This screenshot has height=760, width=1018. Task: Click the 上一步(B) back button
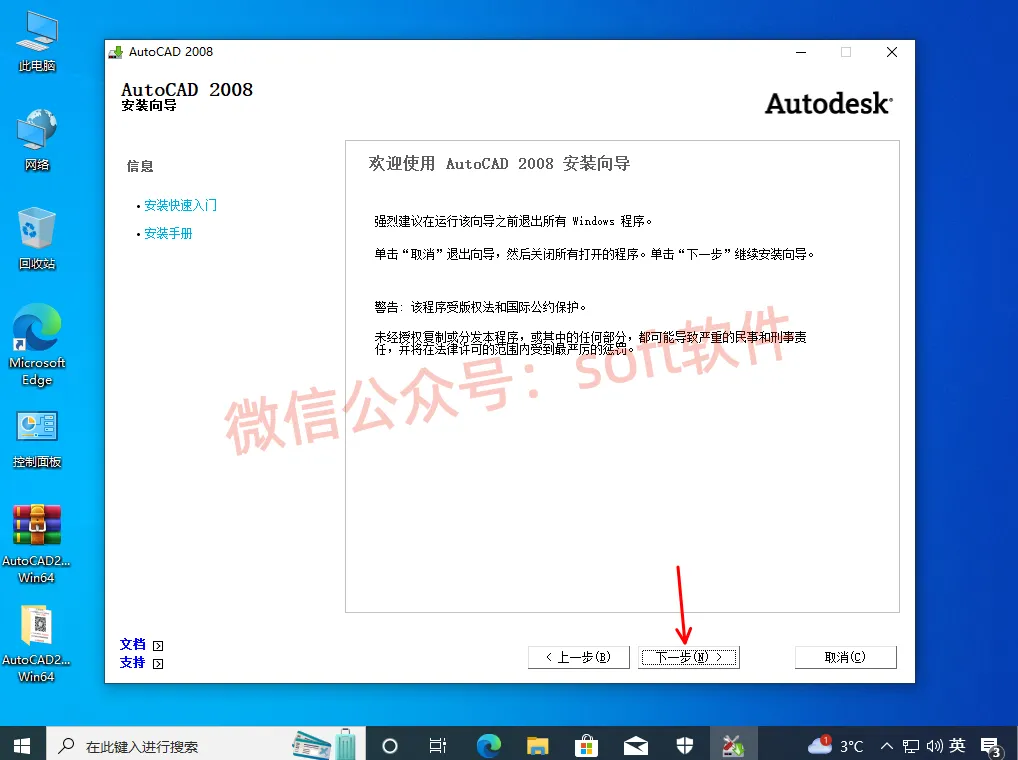pos(578,657)
